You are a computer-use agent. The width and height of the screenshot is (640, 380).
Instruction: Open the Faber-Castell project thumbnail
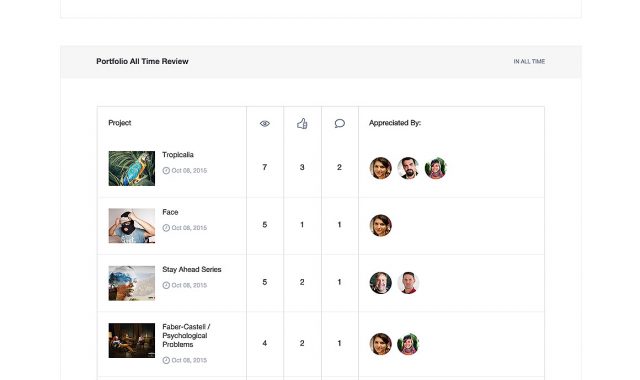(132, 340)
